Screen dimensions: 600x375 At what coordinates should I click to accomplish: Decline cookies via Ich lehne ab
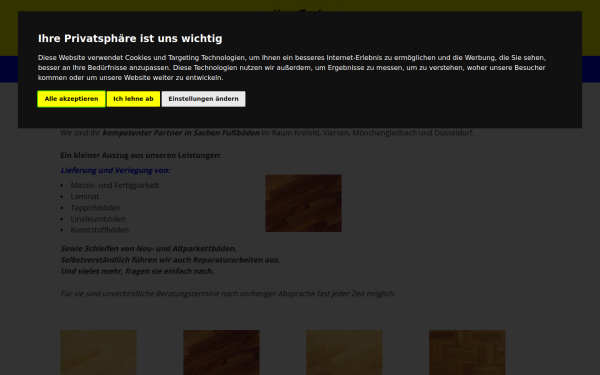(133, 99)
